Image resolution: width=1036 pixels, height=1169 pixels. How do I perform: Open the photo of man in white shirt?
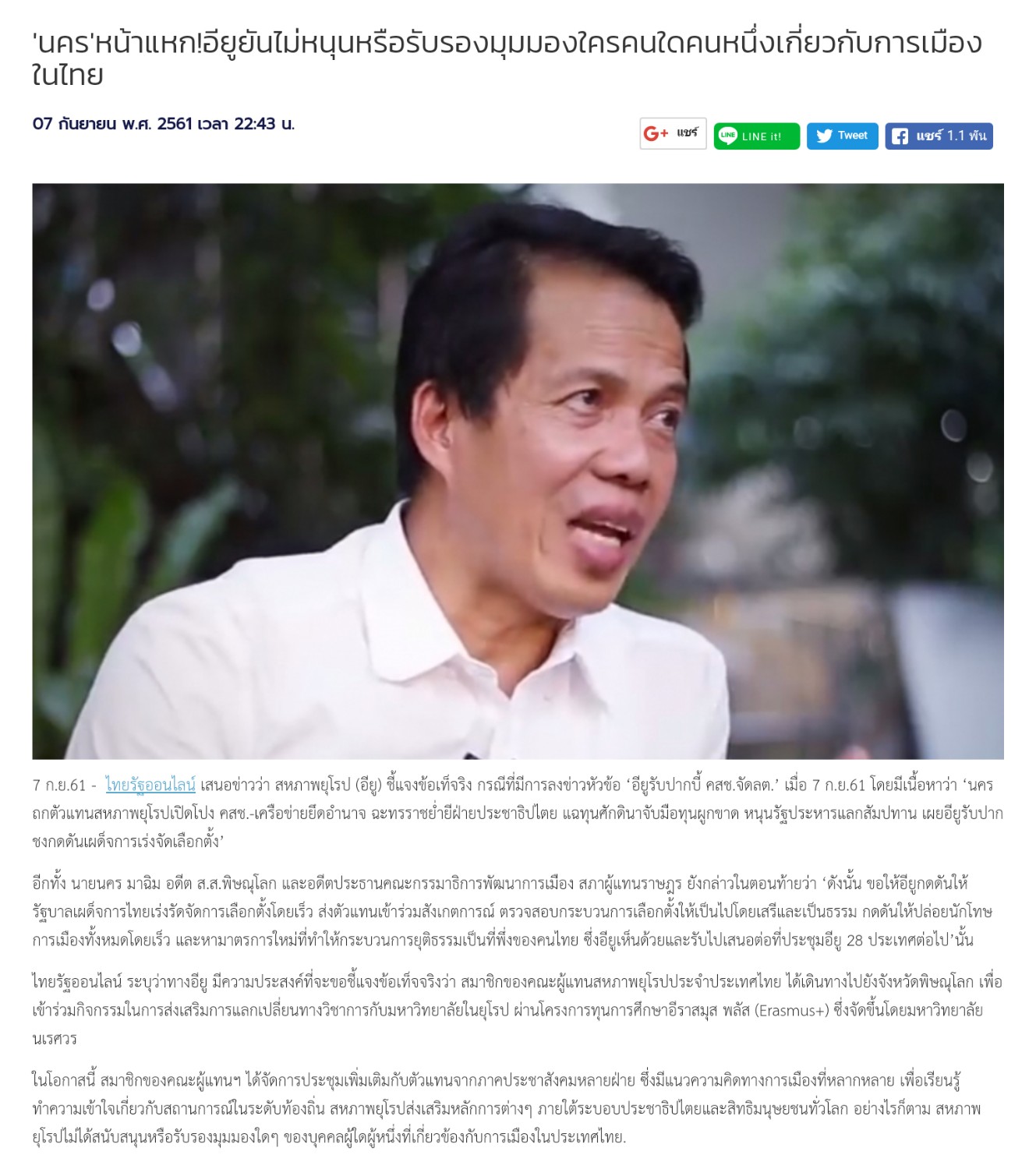coord(518,471)
